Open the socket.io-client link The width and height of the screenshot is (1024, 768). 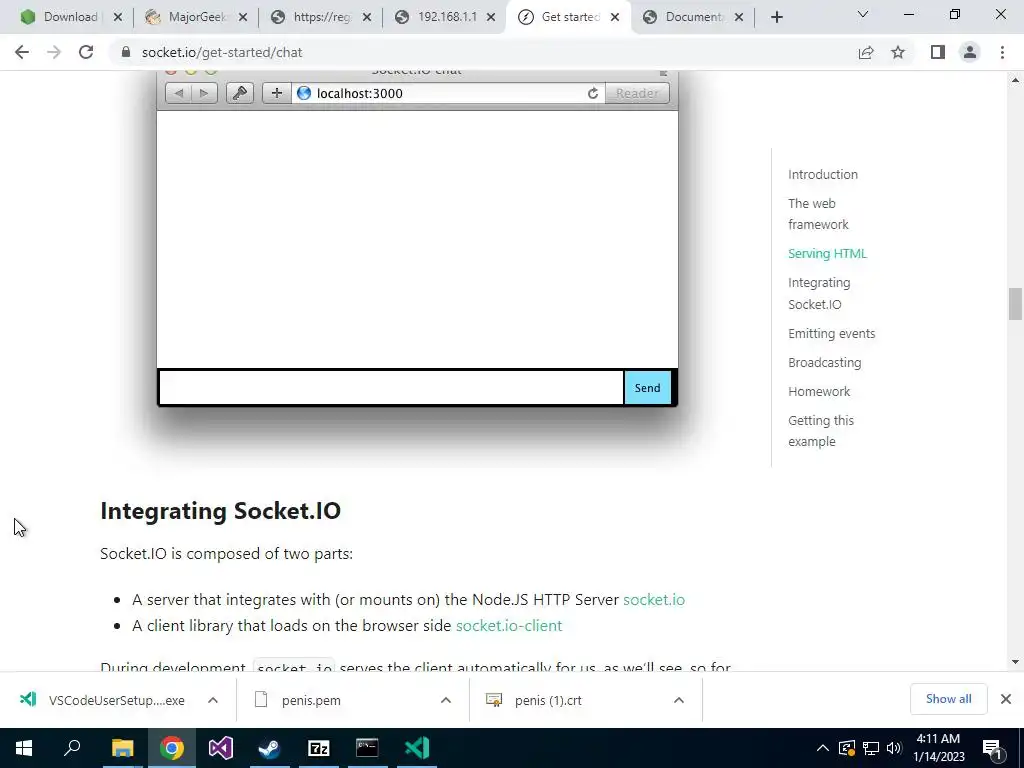click(x=509, y=626)
